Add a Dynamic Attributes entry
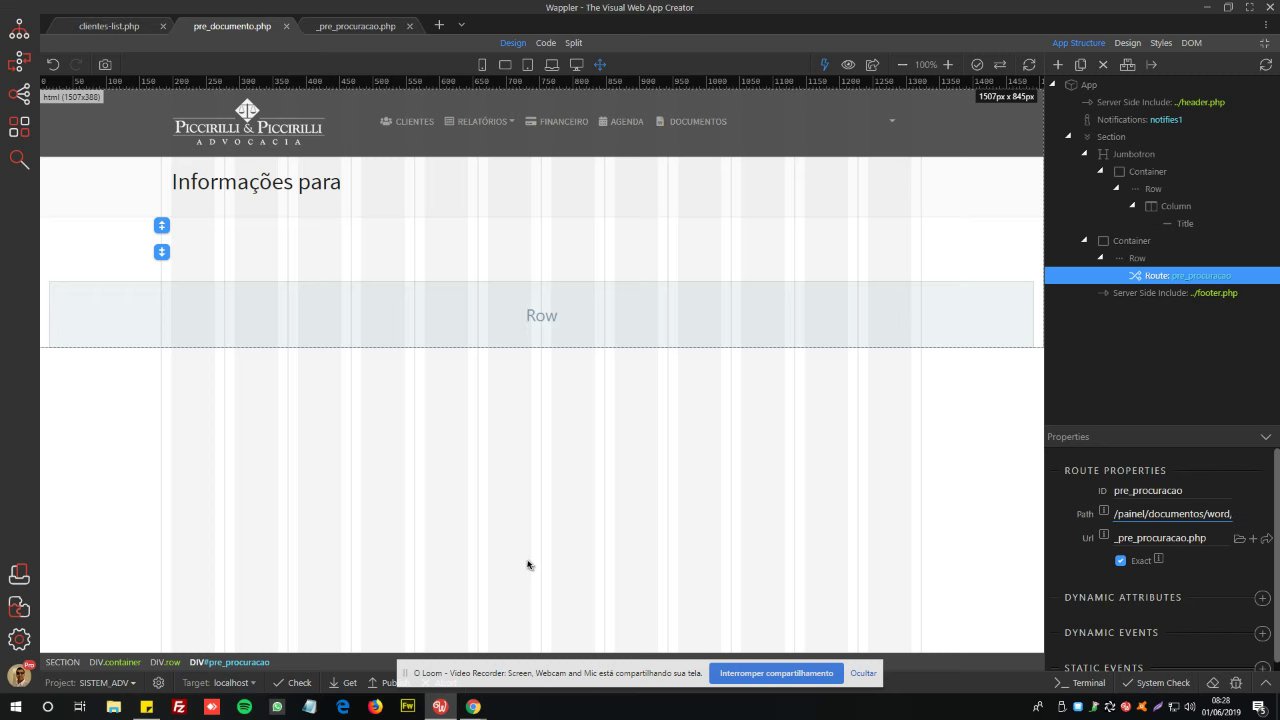 [x=1262, y=598]
